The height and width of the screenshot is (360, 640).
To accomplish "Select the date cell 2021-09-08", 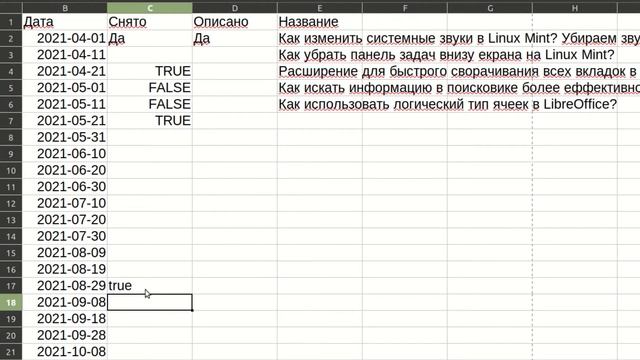I will click(x=64, y=302).
